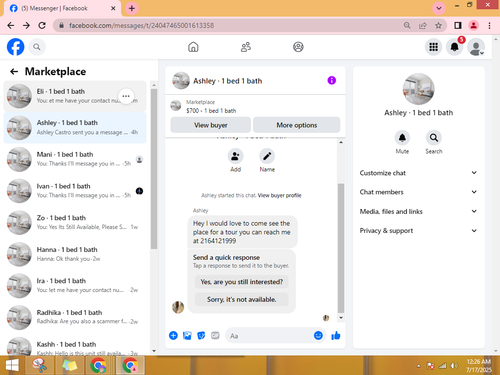Click the conversation list scrollbar
Screen dimensions: 500x375
pos(154,168)
